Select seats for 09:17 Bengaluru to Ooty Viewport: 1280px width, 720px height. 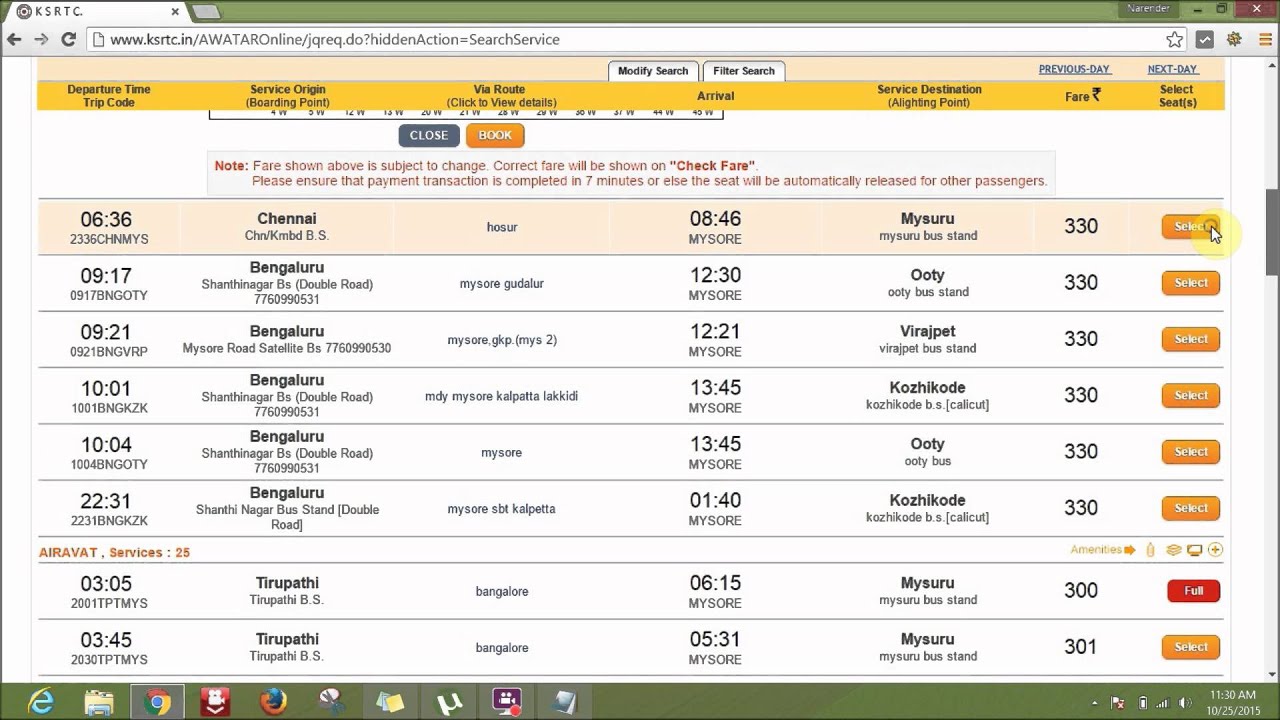(x=1191, y=283)
